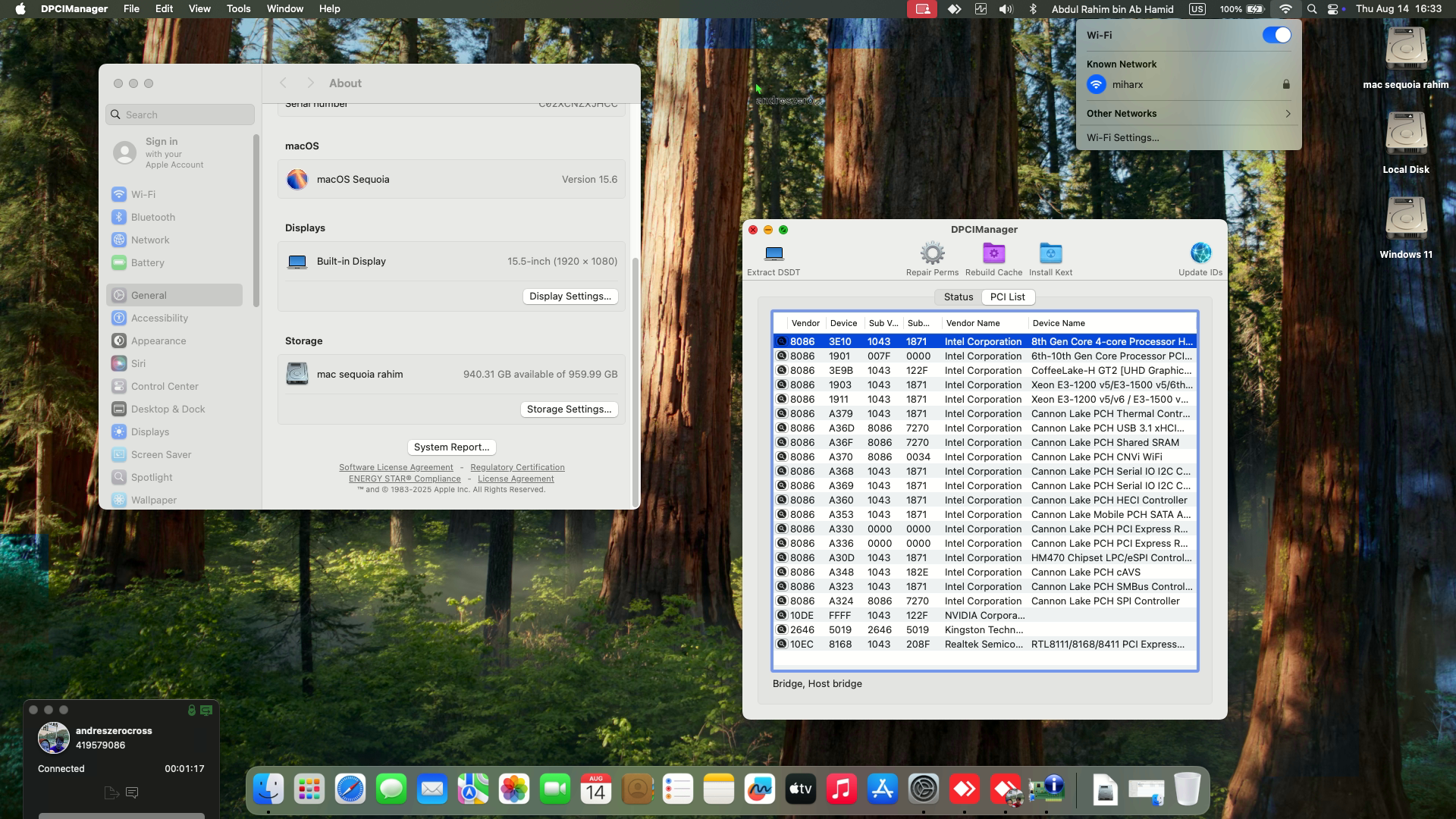1456x819 pixels.
Task: Click the Display Settings button
Action: [570, 297]
